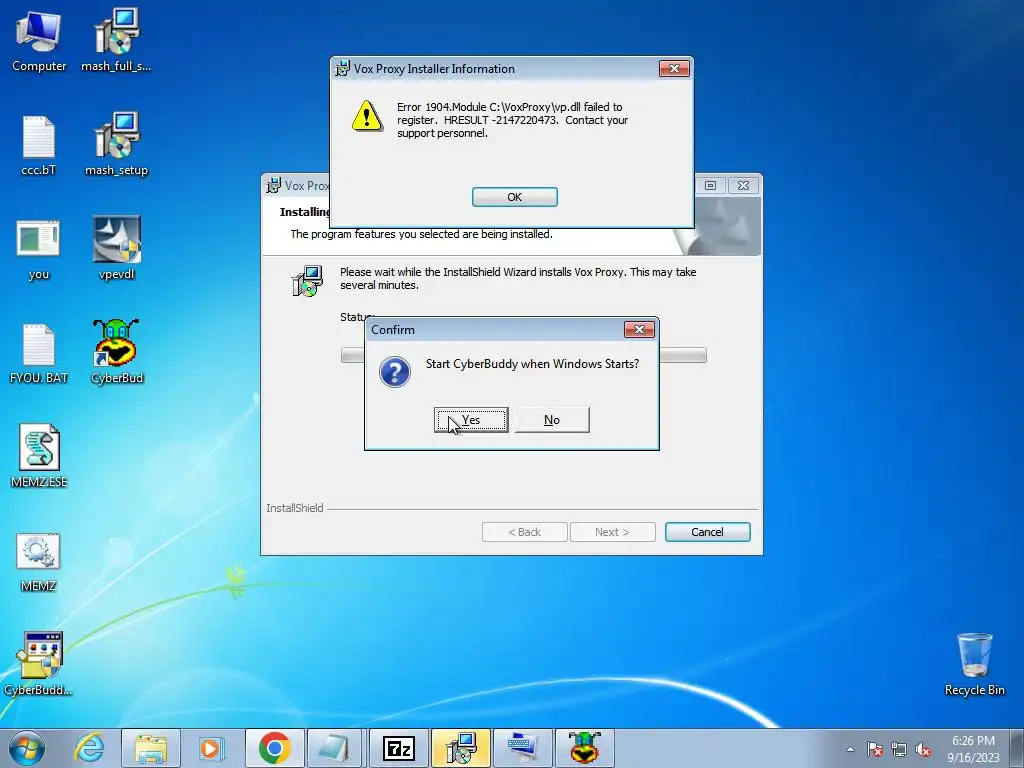Launch Internet Explorer from the taskbar

[89, 748]
